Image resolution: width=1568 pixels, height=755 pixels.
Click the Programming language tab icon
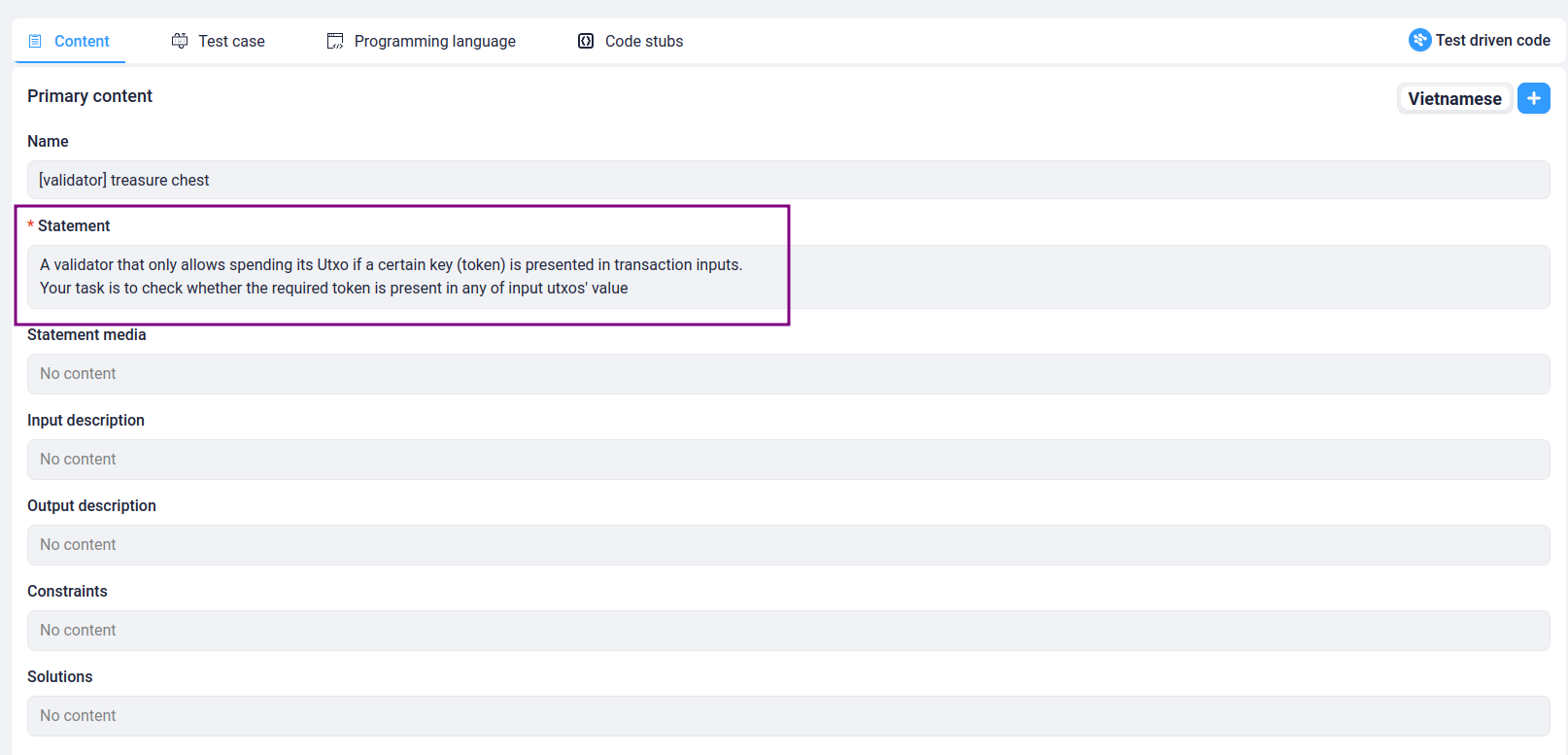click(x=335, y=41)
